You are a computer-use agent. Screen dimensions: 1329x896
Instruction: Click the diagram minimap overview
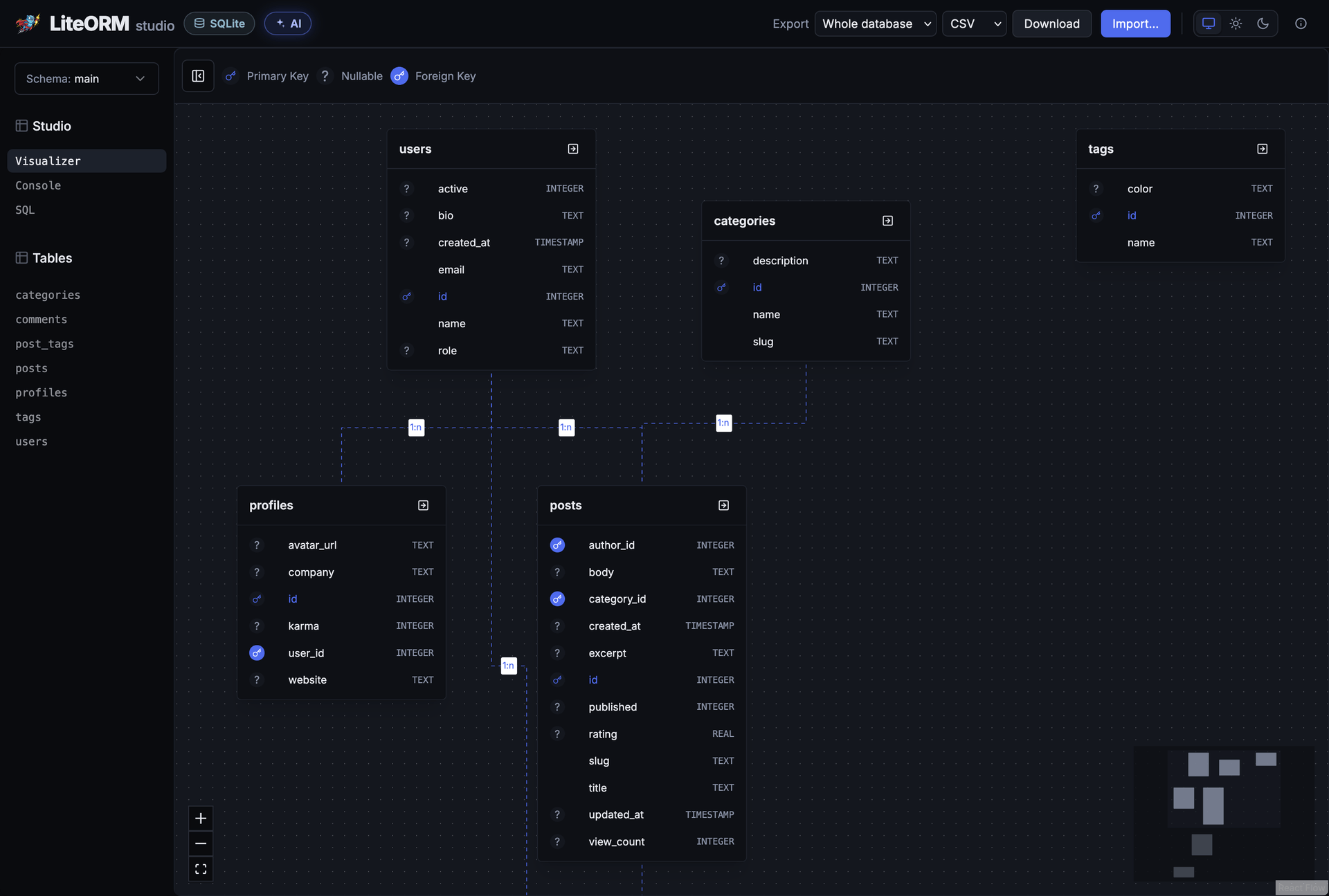(1224, 814)
